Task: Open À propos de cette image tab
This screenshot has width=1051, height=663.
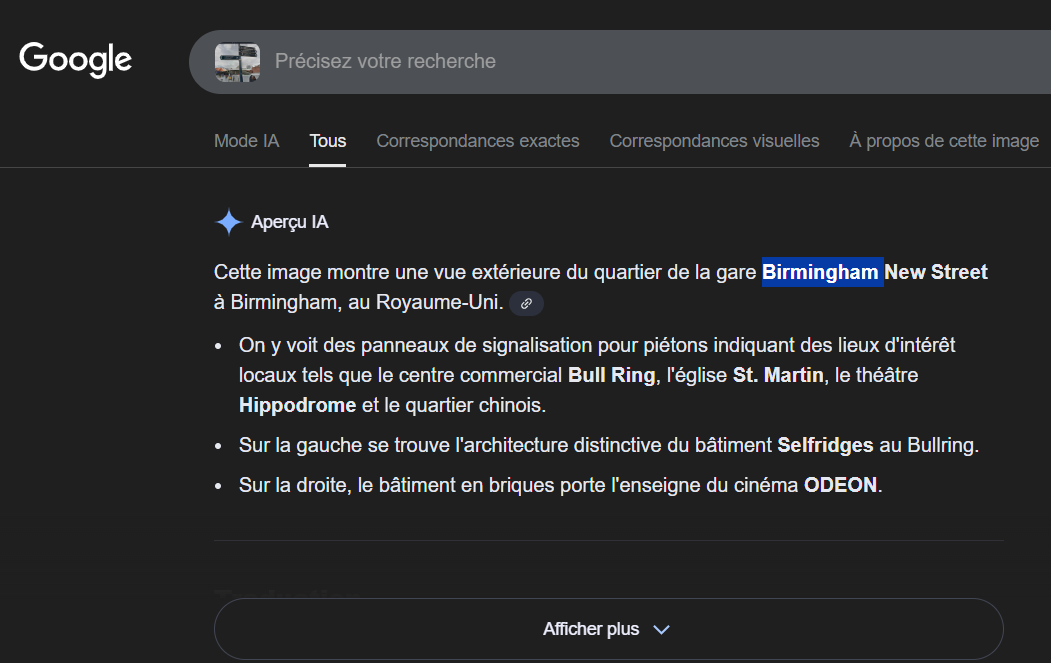Action: point(944,141)
